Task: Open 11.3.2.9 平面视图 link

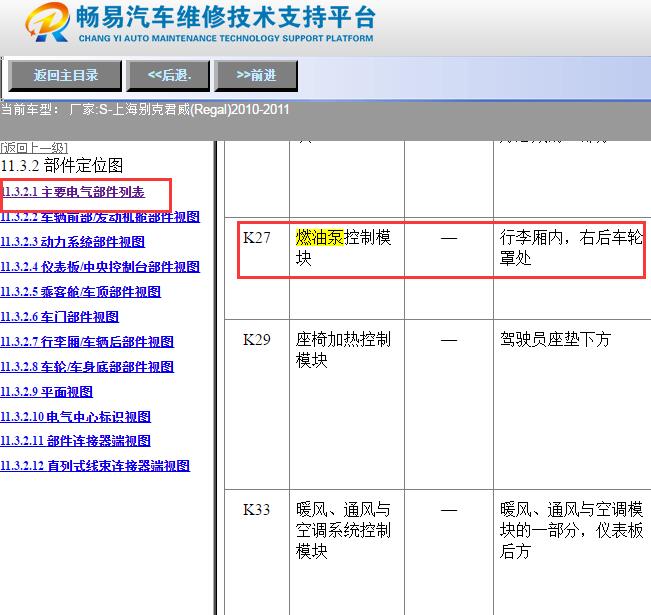Action: 46,392
